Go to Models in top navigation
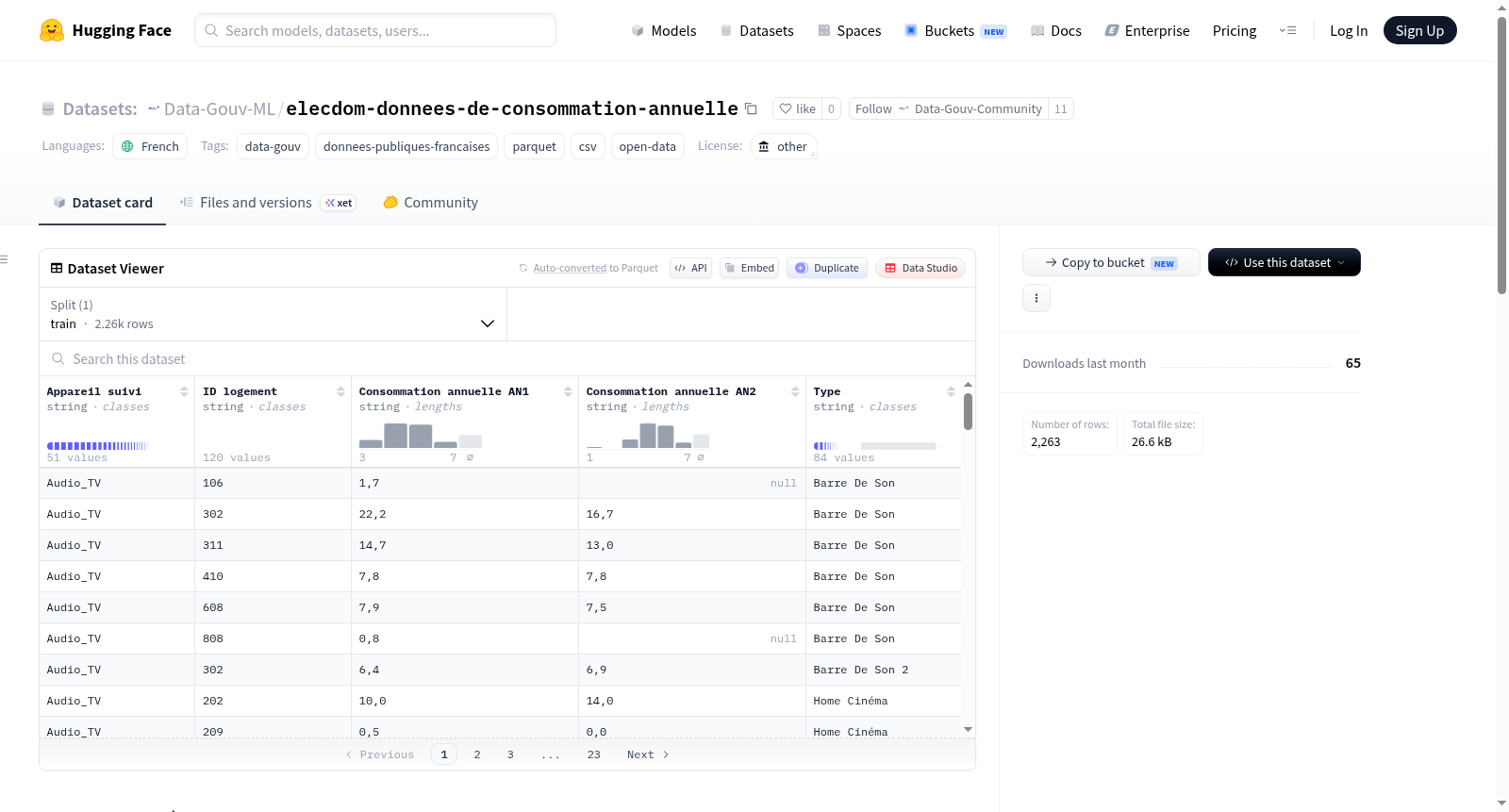This screenshot has height=812, width=1509. 664,30
